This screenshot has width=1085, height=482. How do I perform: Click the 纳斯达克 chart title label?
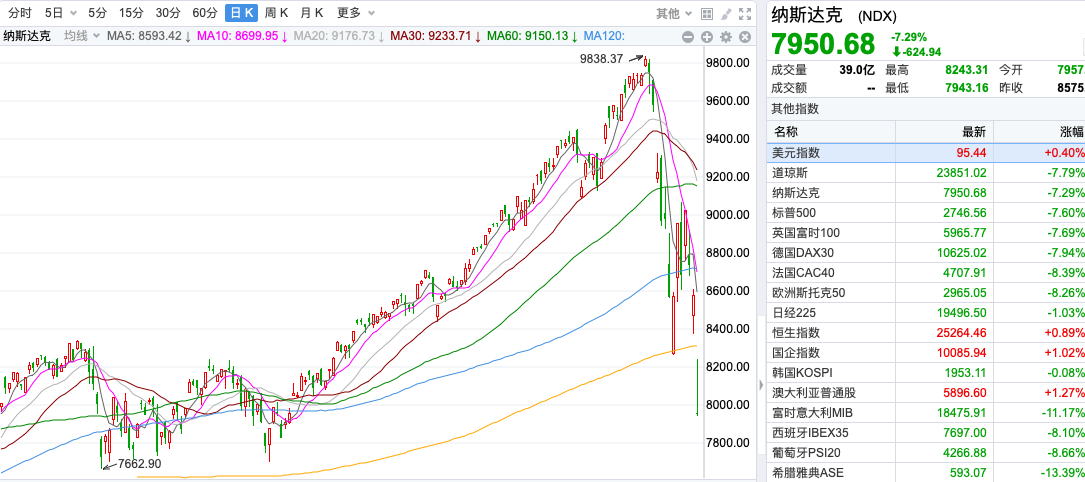pyautogui.click(x=27, y=36)
